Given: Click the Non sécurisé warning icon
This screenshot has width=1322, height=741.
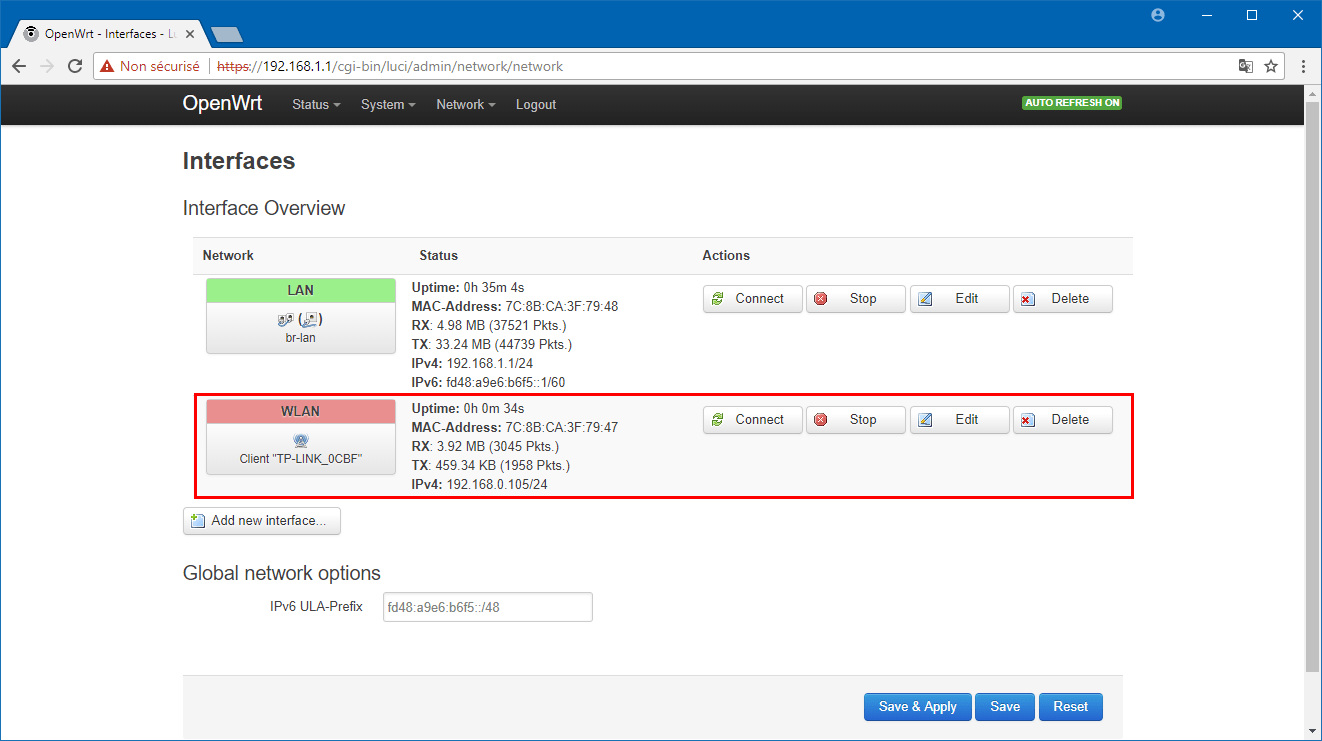Looking at the screenshot, I should point(107,67).
